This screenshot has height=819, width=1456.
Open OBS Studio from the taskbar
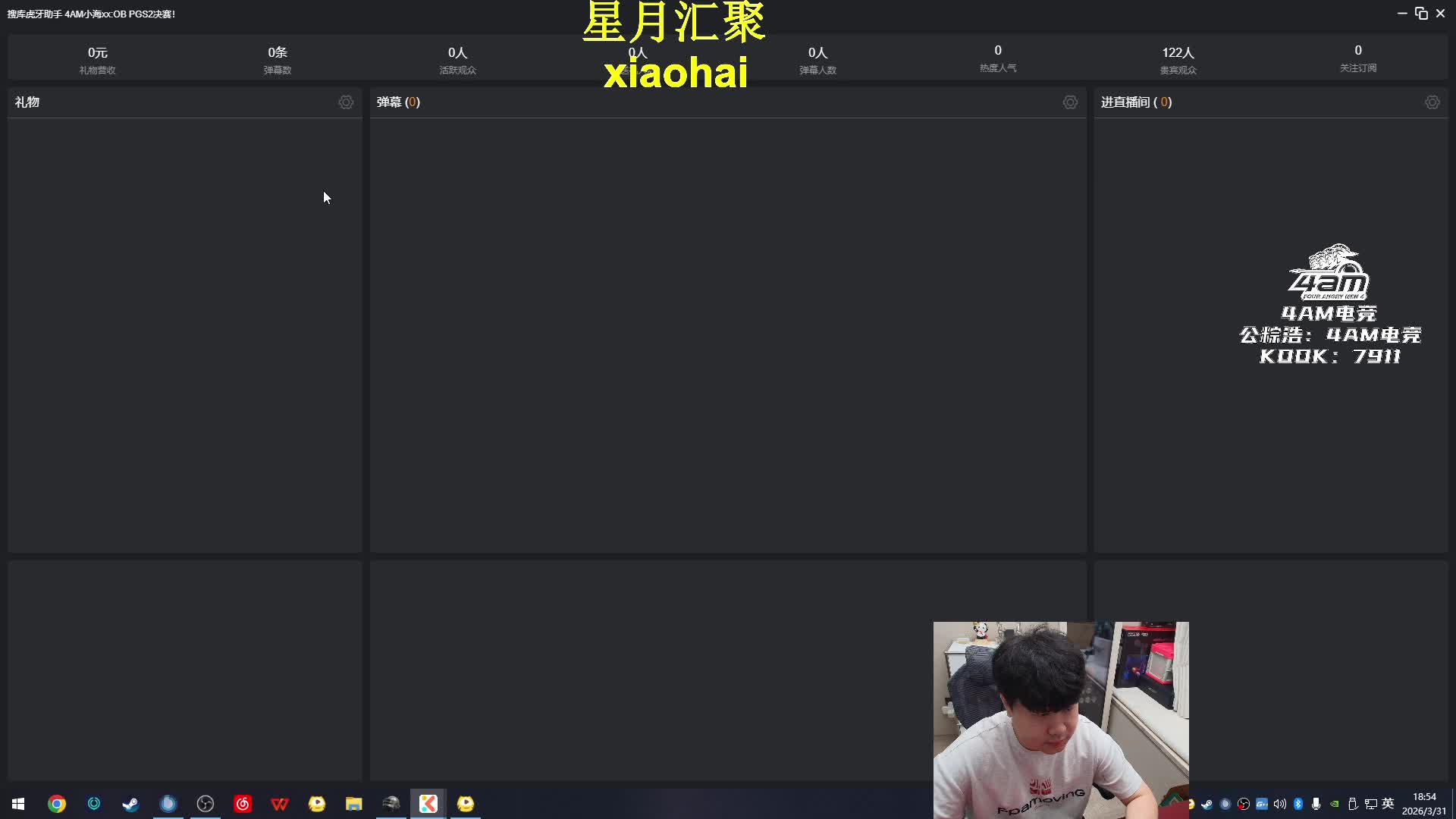pos(206,804)
